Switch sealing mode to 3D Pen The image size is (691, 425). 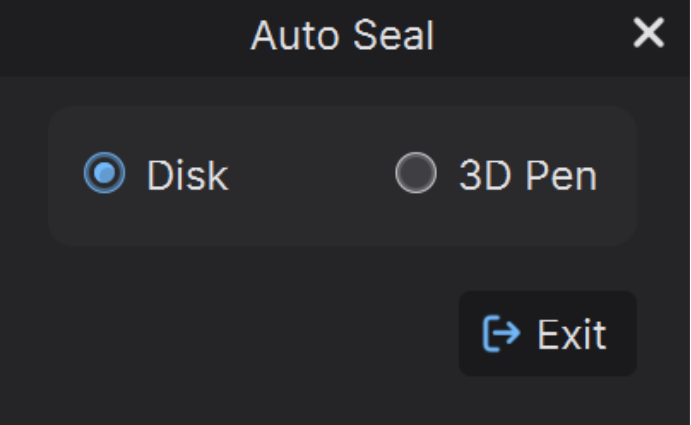(416, 173)
